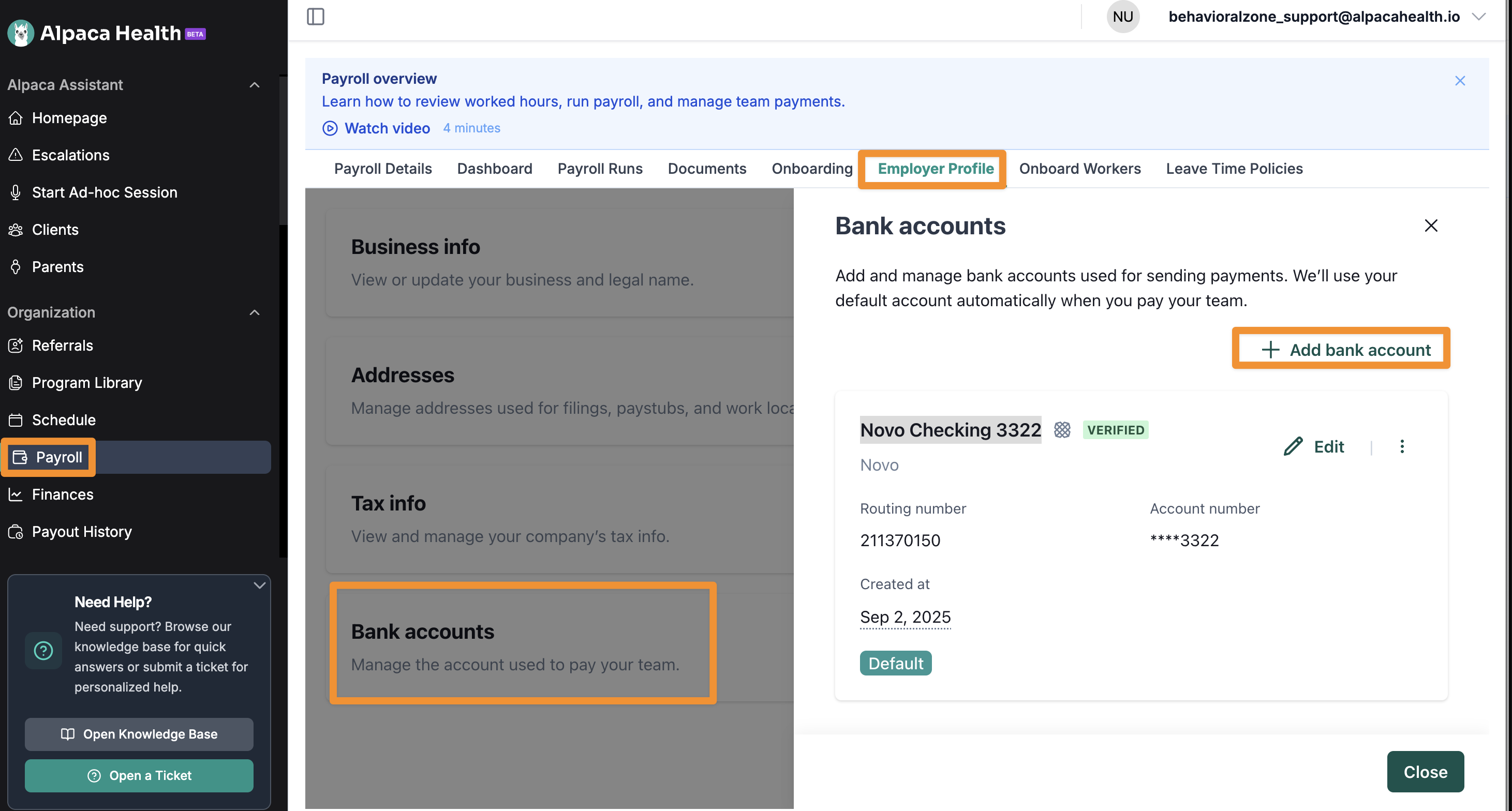The image size is (1512, 811).
Task: Select the Onboarding tab
Action: (x=812, y=169)
